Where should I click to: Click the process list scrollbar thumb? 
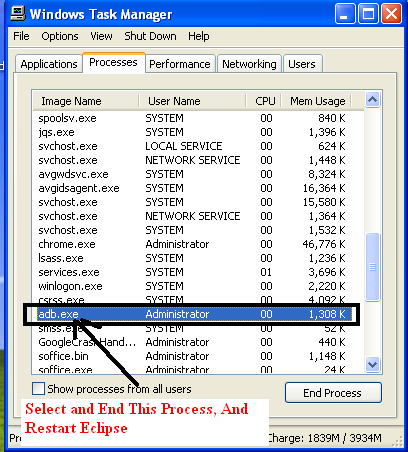click(x=372, y=267)
